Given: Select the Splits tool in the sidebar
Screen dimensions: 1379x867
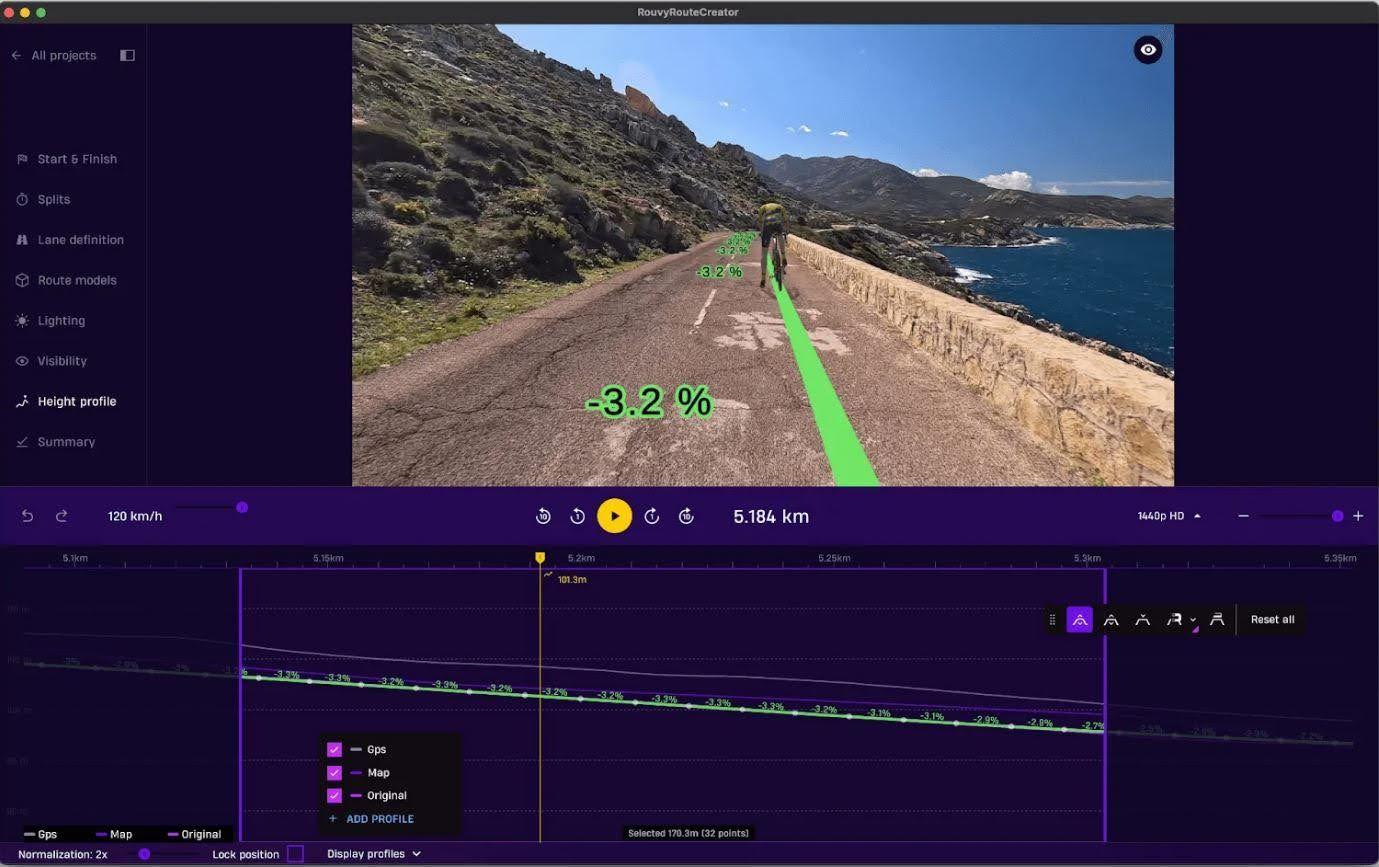Looking at the screenshot, I should pyautogui.click(x=51, y=199).
